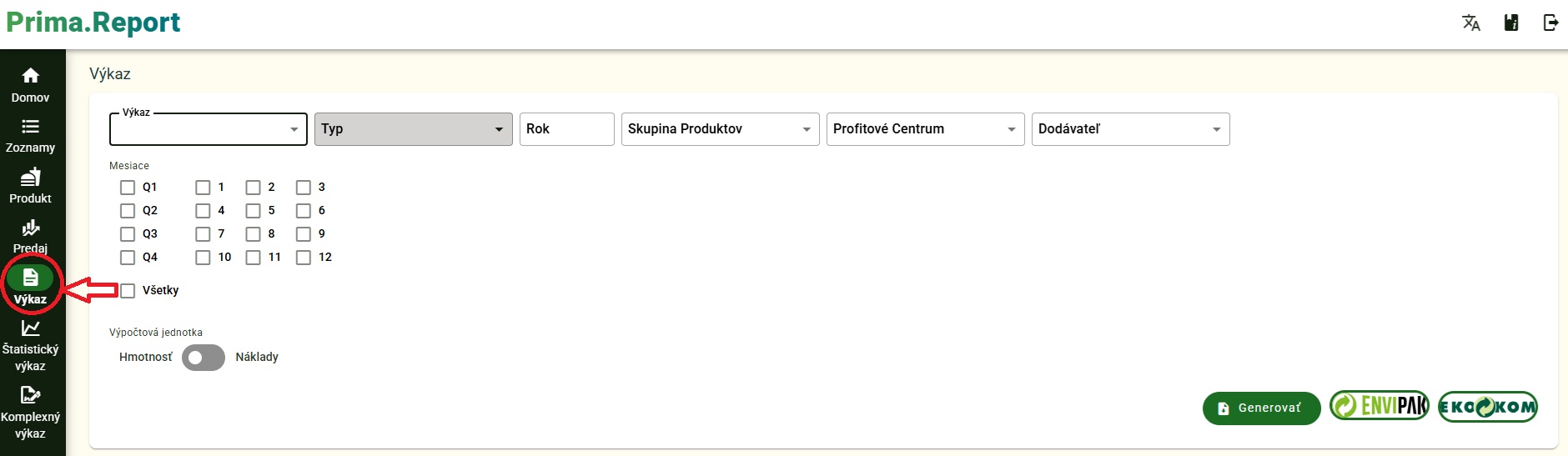1568x456 pixels.
Task: Tick the Všetky months checkbox
Action: coord(128,291)
